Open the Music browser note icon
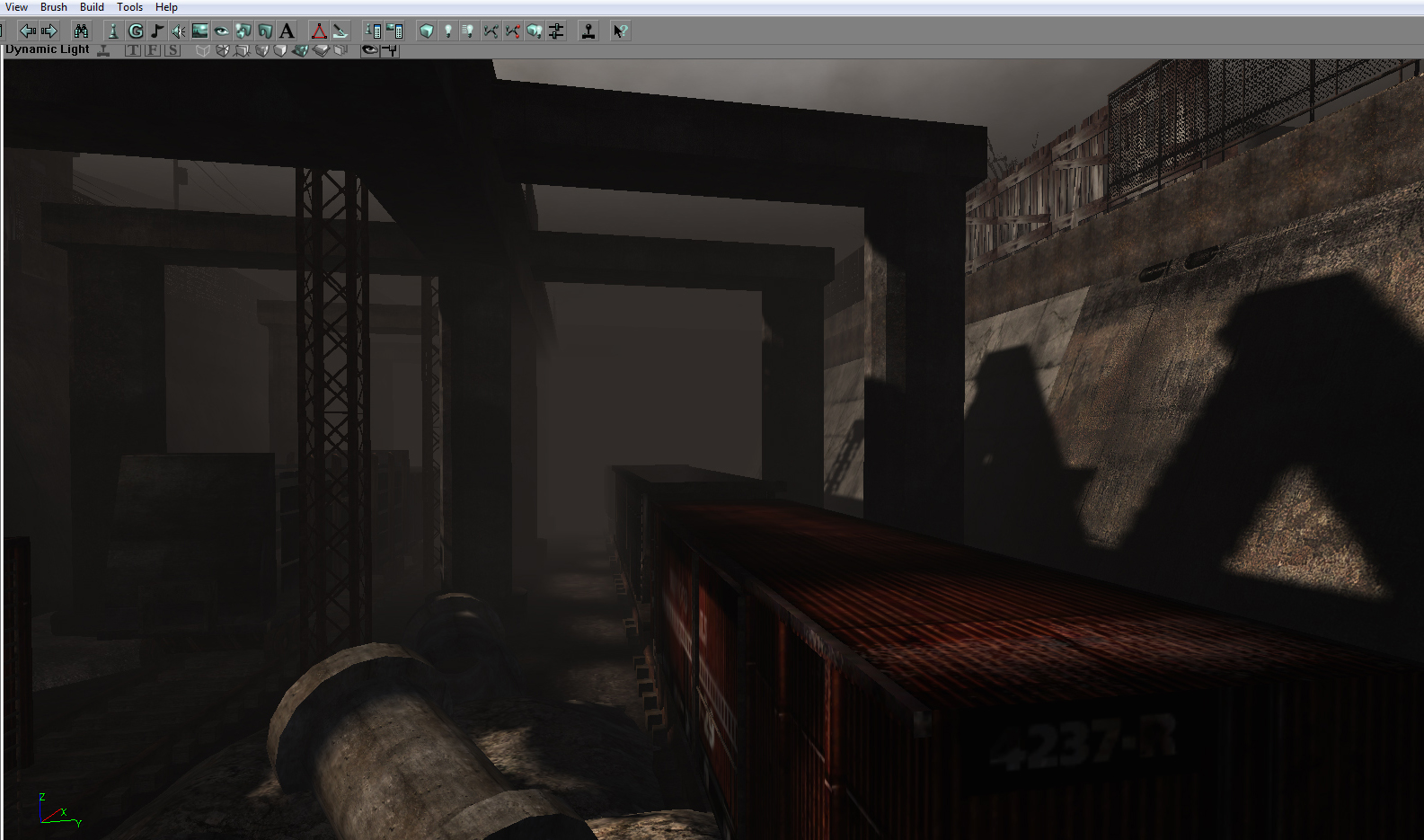The width and height of the screenshot is (1424, 840). (x=157, y=31)
